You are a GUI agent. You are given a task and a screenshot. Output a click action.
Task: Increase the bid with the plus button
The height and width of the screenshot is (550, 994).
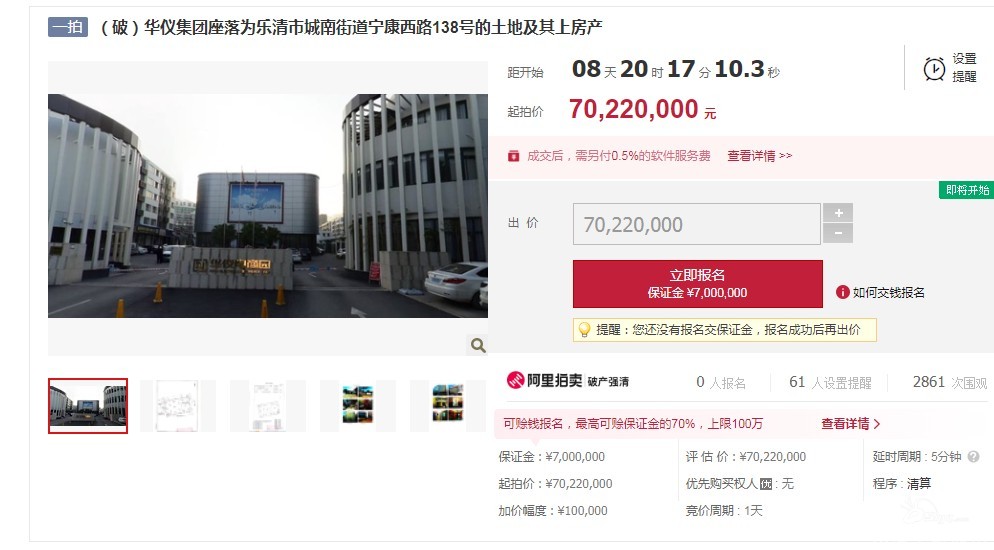pos(838,213)
